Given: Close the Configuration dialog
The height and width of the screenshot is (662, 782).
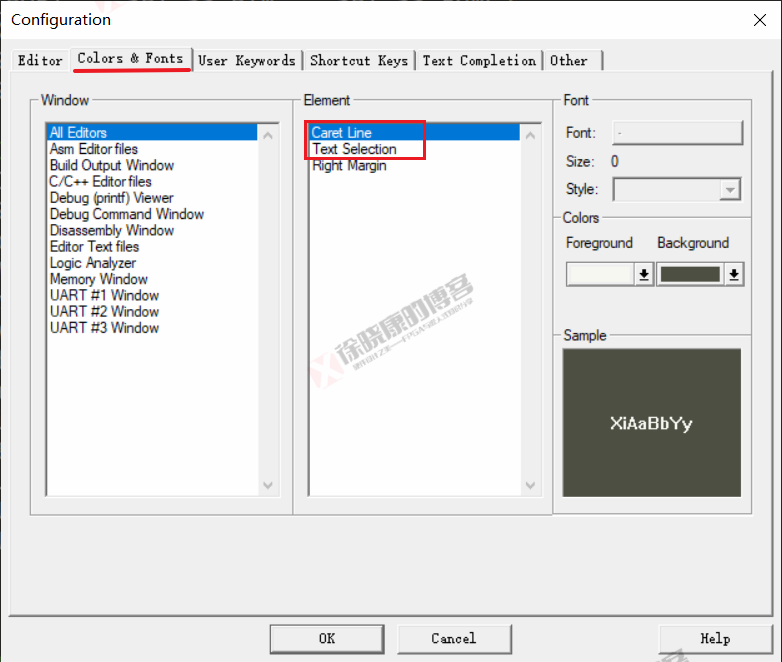Looking at the screenshot, I should 758,19.
